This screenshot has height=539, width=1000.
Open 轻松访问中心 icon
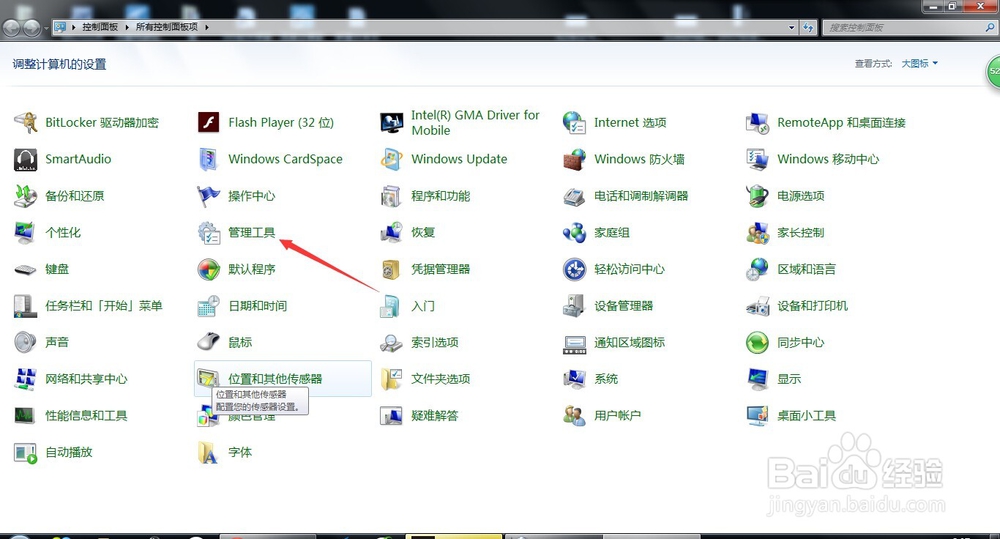coord(574,269)
